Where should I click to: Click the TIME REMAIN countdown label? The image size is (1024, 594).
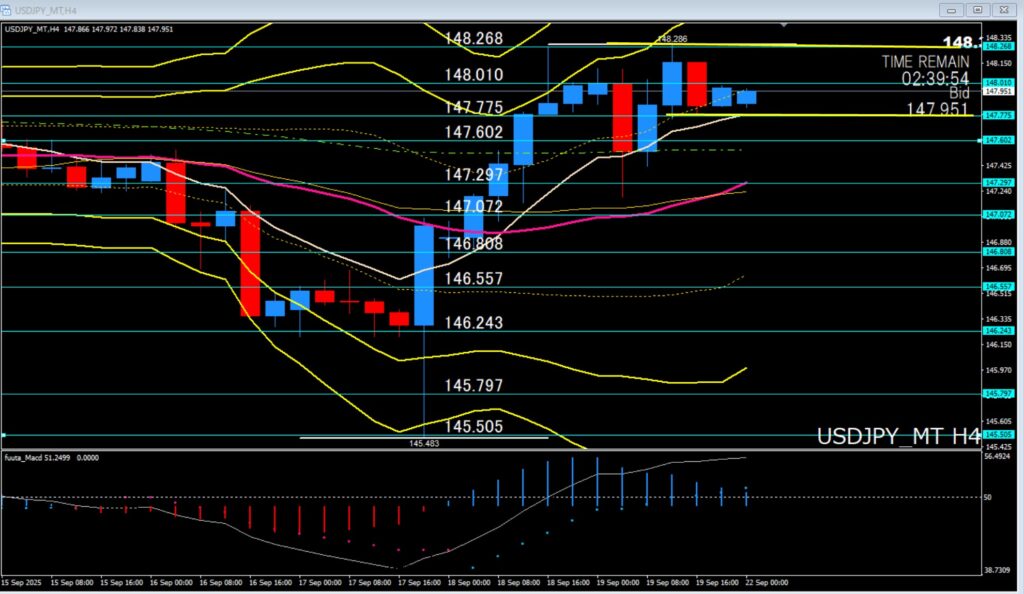[925, 61]
